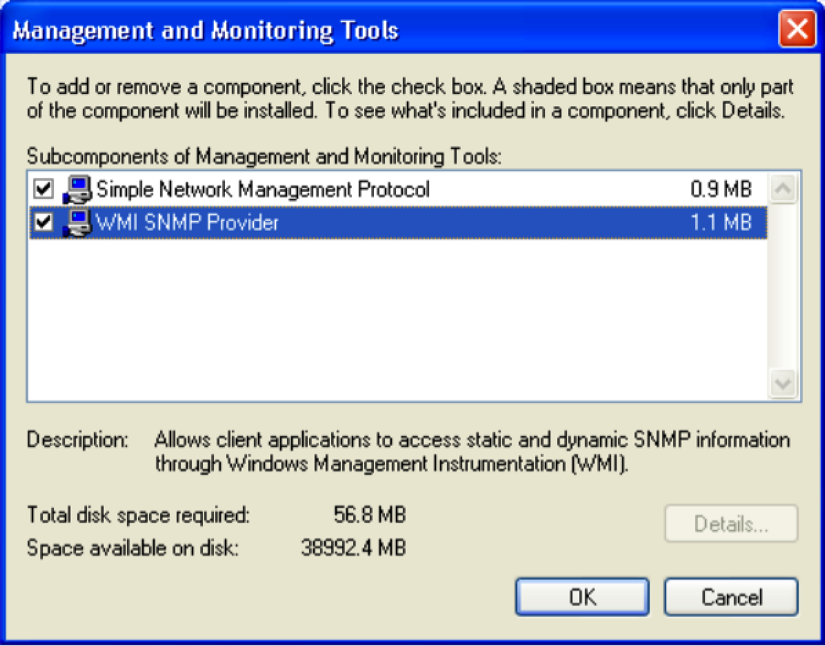Click the Simple Network Management Protocol computer icon
Screen dimensions: 825x646
[77, 189]
